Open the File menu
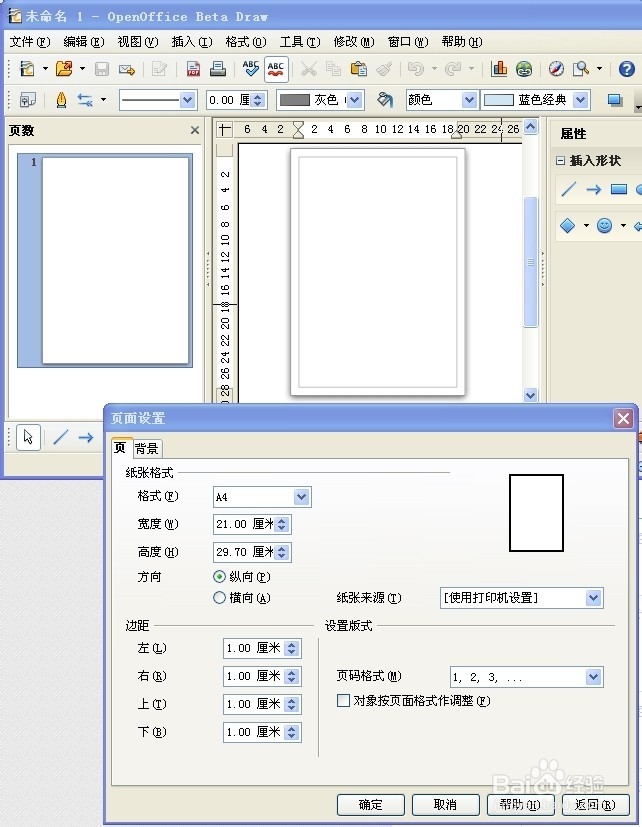The height and width of the screenshot is (827, 642). [30, 42]
